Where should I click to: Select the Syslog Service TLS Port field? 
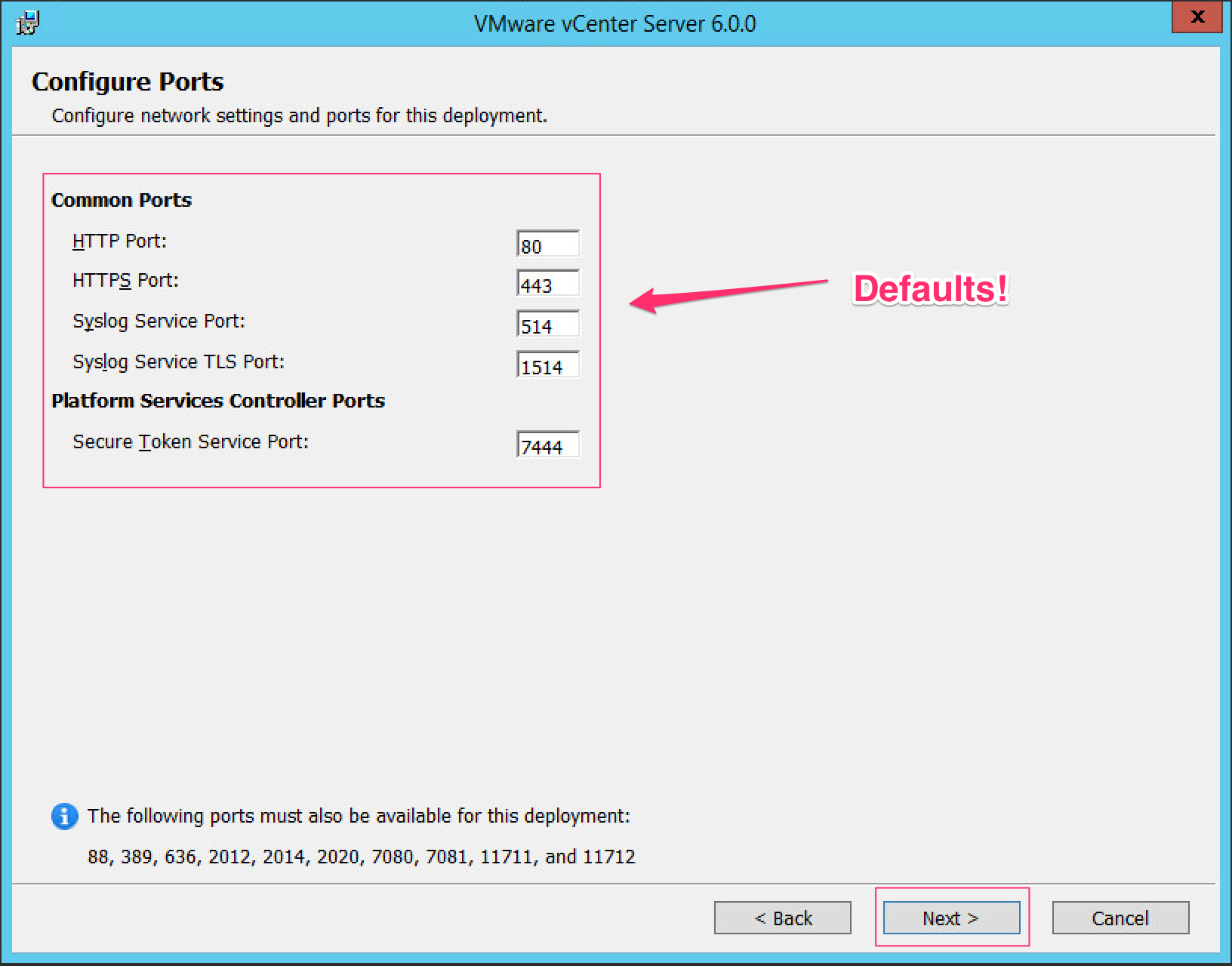click(x=547, y=366)
